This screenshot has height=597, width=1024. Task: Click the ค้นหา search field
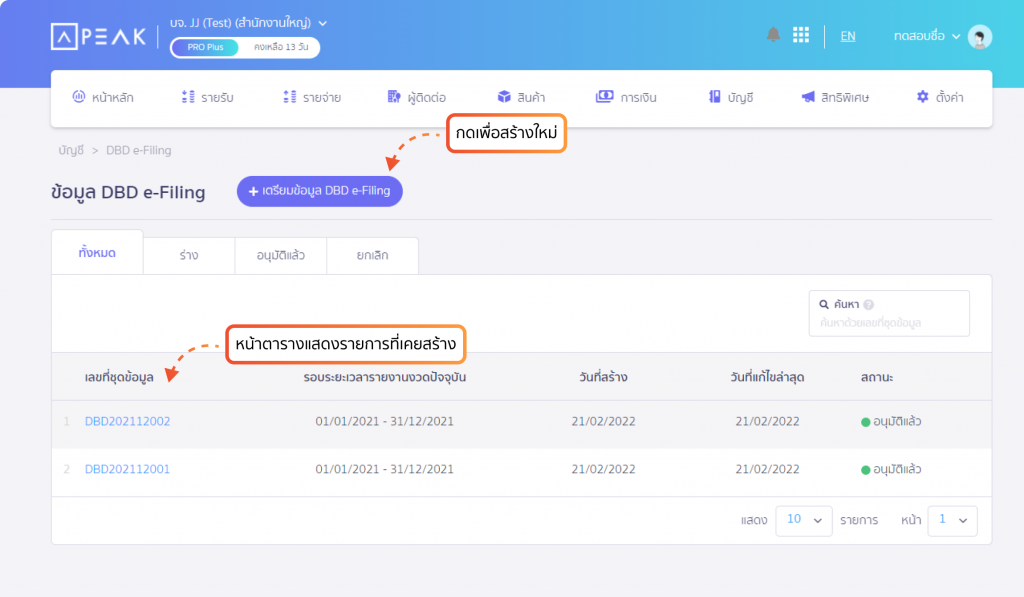[889, 314]
